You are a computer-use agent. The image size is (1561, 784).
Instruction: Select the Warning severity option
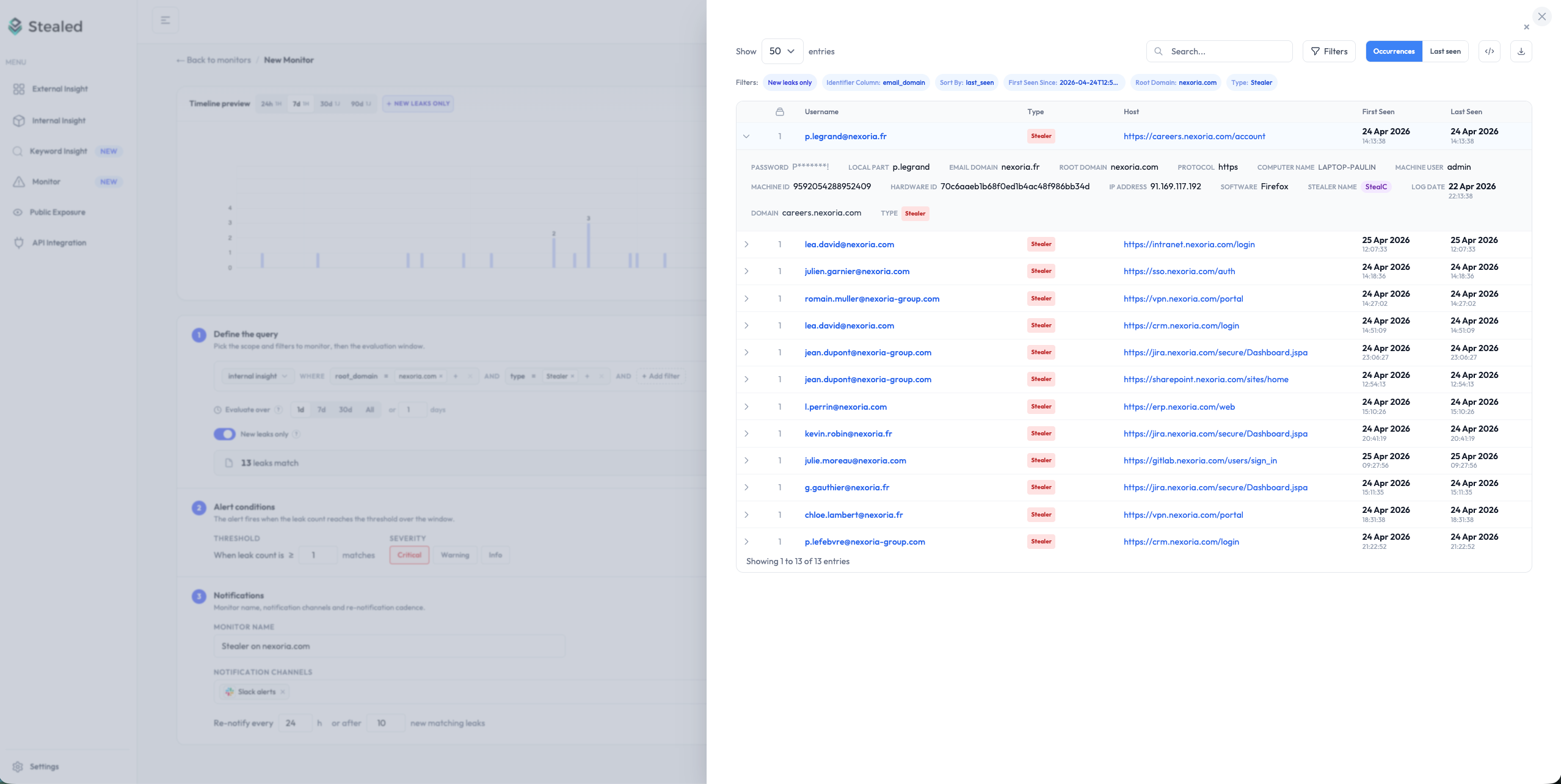point(455,554)
